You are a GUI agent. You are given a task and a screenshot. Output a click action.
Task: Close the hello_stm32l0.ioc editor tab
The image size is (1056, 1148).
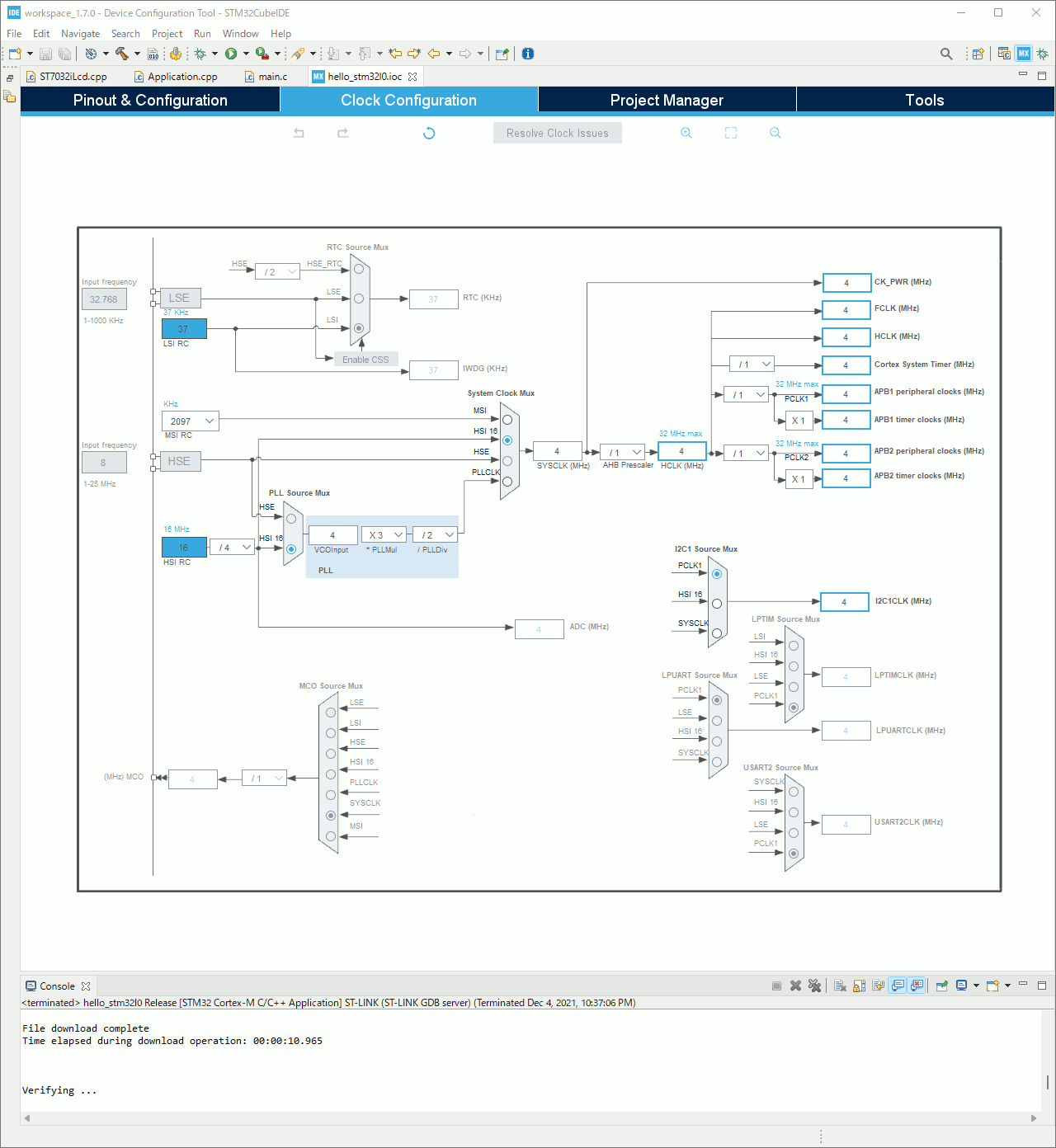pyautogui.click(x=412, y=77)
